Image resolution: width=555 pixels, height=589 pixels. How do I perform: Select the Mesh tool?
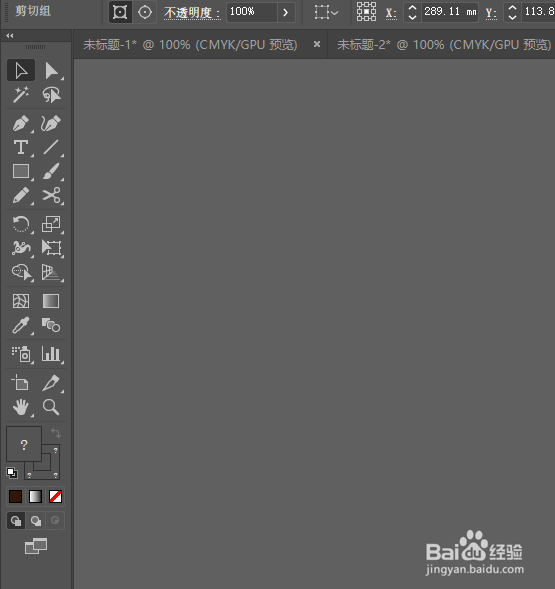click(x=21, y=301)
